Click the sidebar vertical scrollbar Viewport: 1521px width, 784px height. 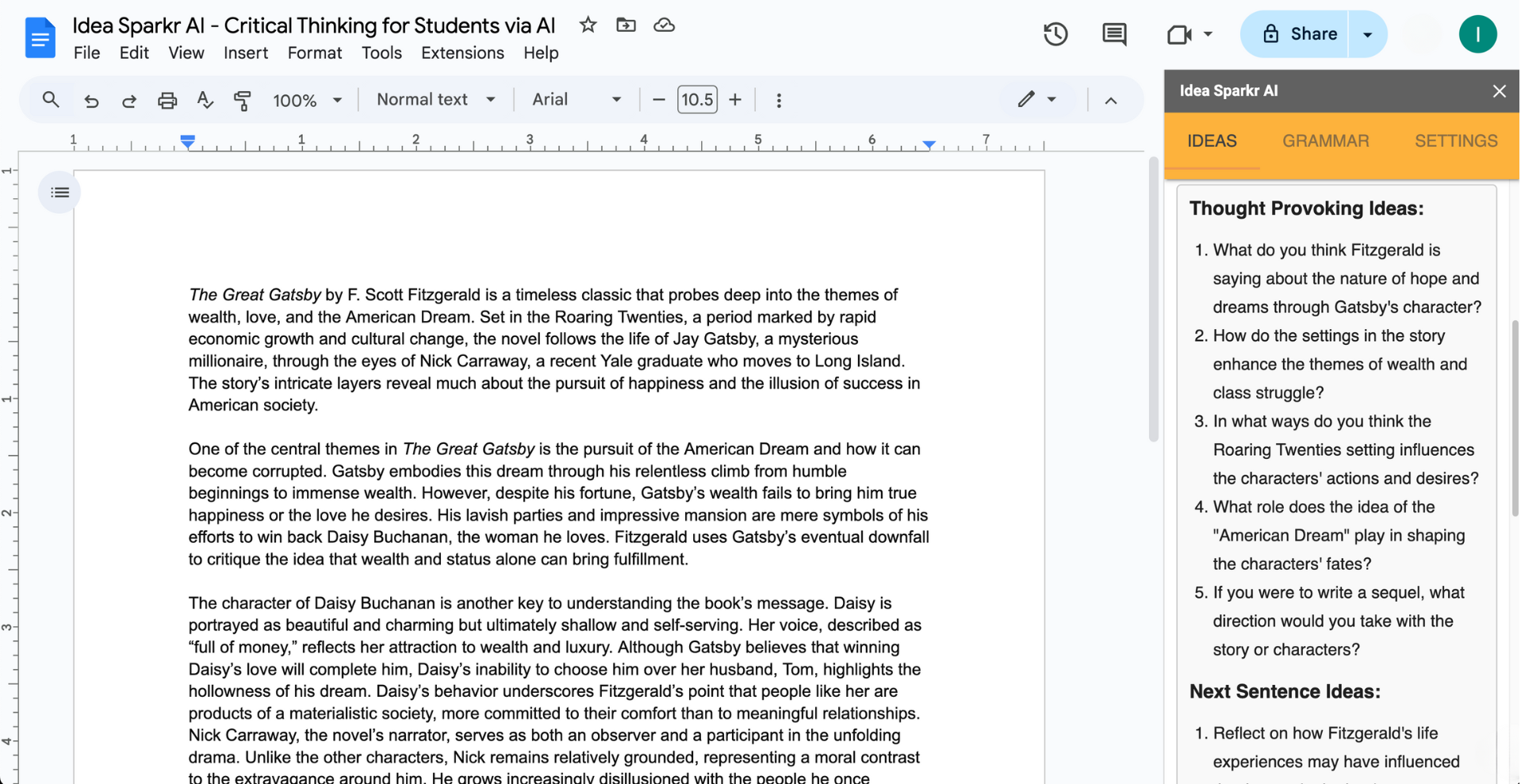(1515, 419)
